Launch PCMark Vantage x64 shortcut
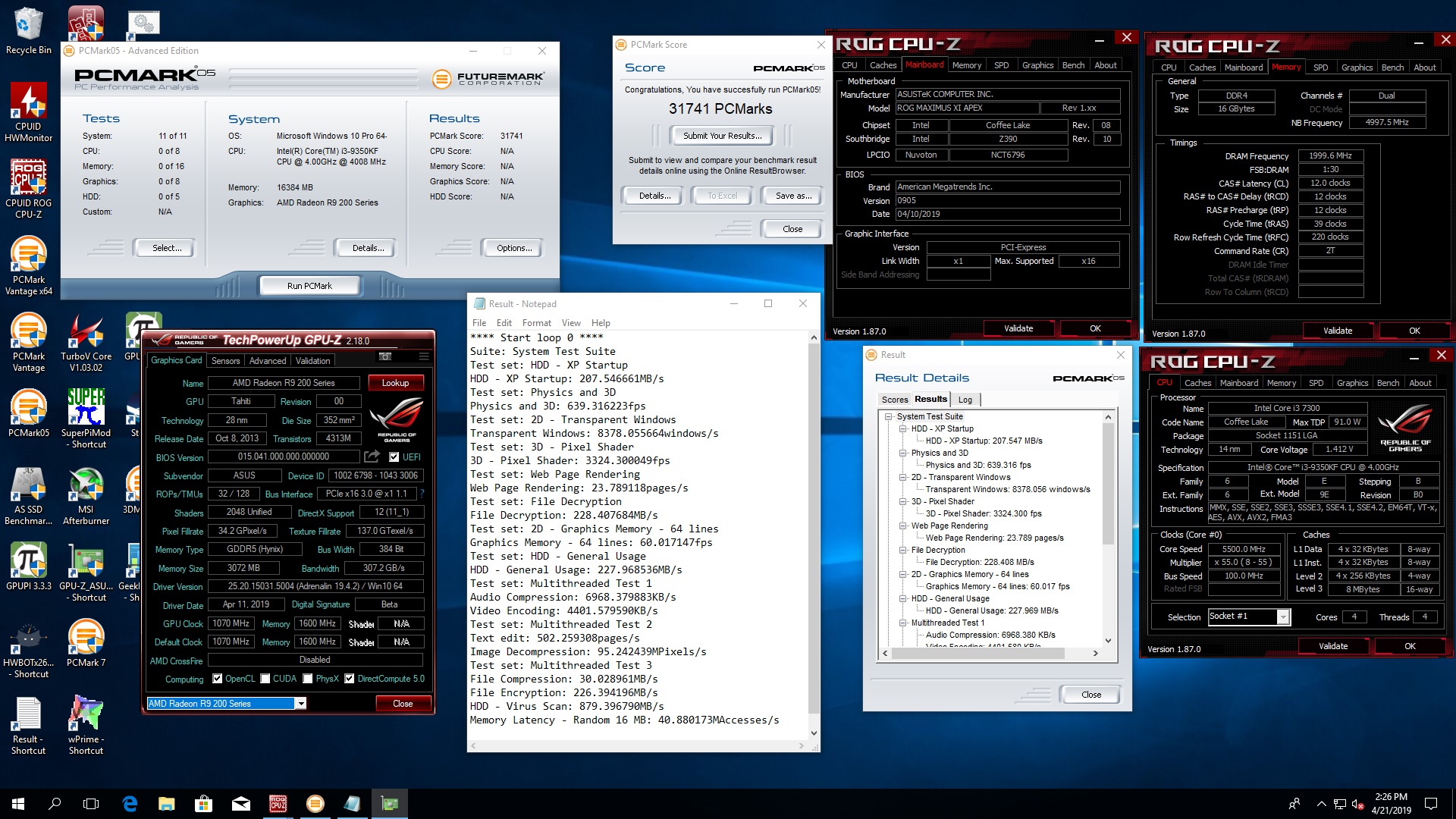The image size is (1456, 819). pyautogui.click(x=28, y=265)
